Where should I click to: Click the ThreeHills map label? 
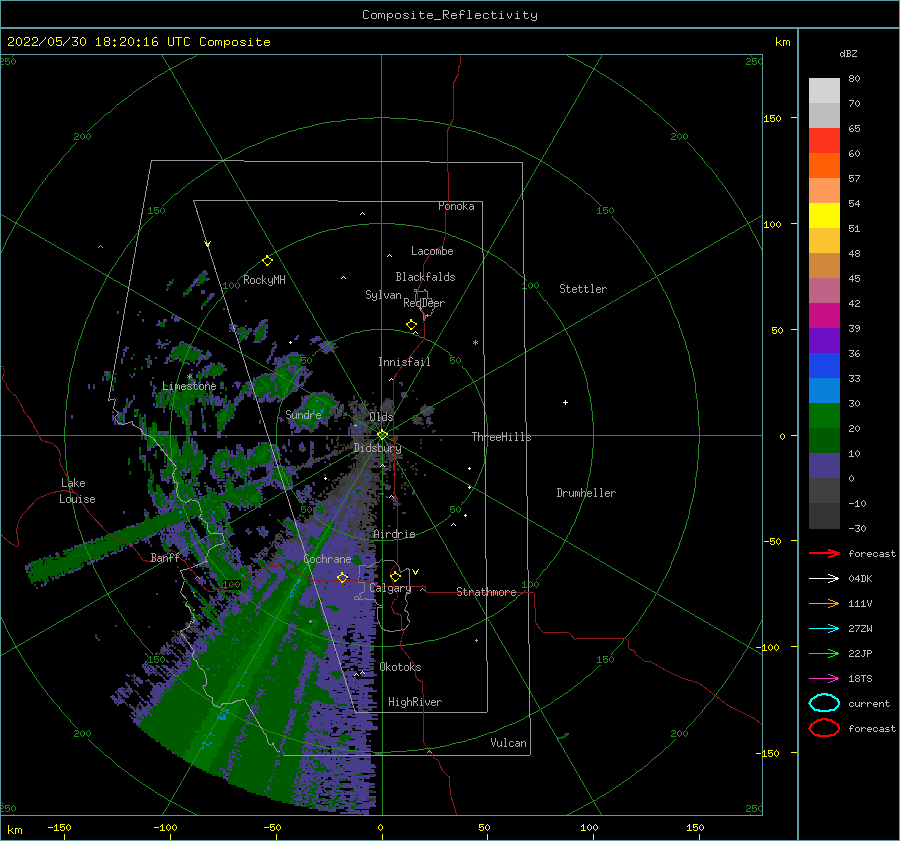point(501,437)
